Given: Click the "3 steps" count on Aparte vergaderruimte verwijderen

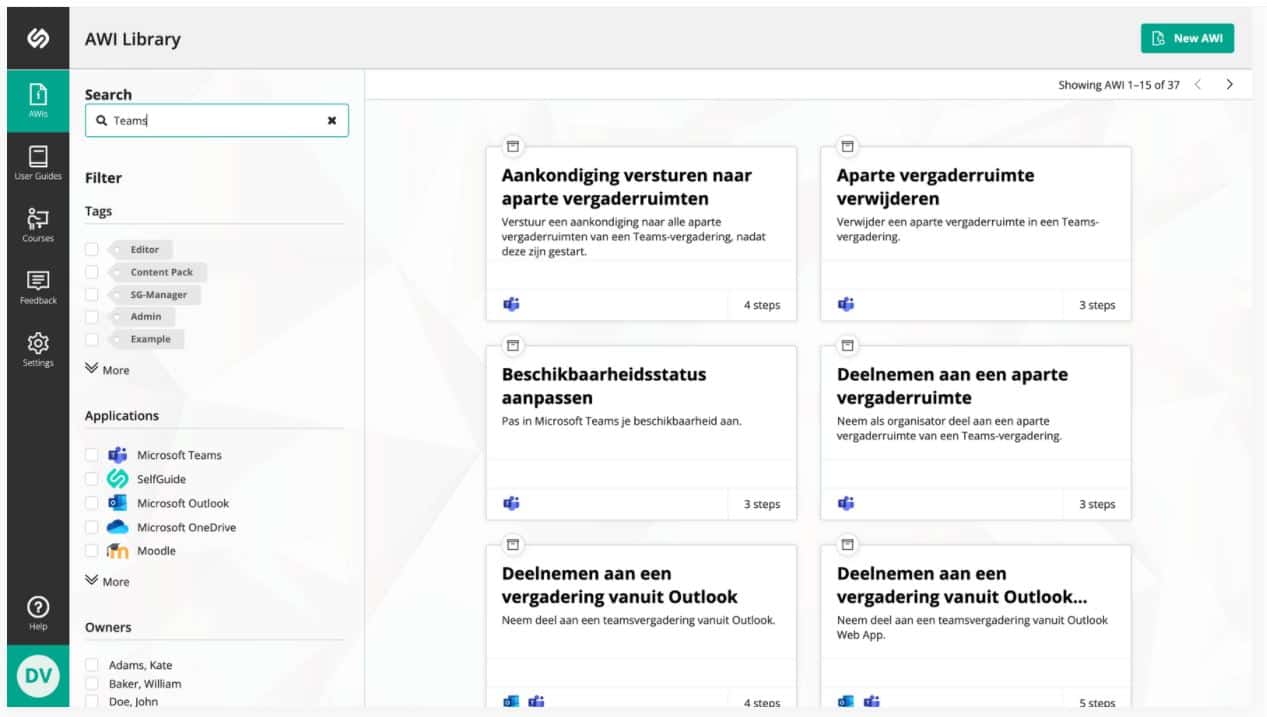Looking at the screenshot, I should [x=1097, y=305].
